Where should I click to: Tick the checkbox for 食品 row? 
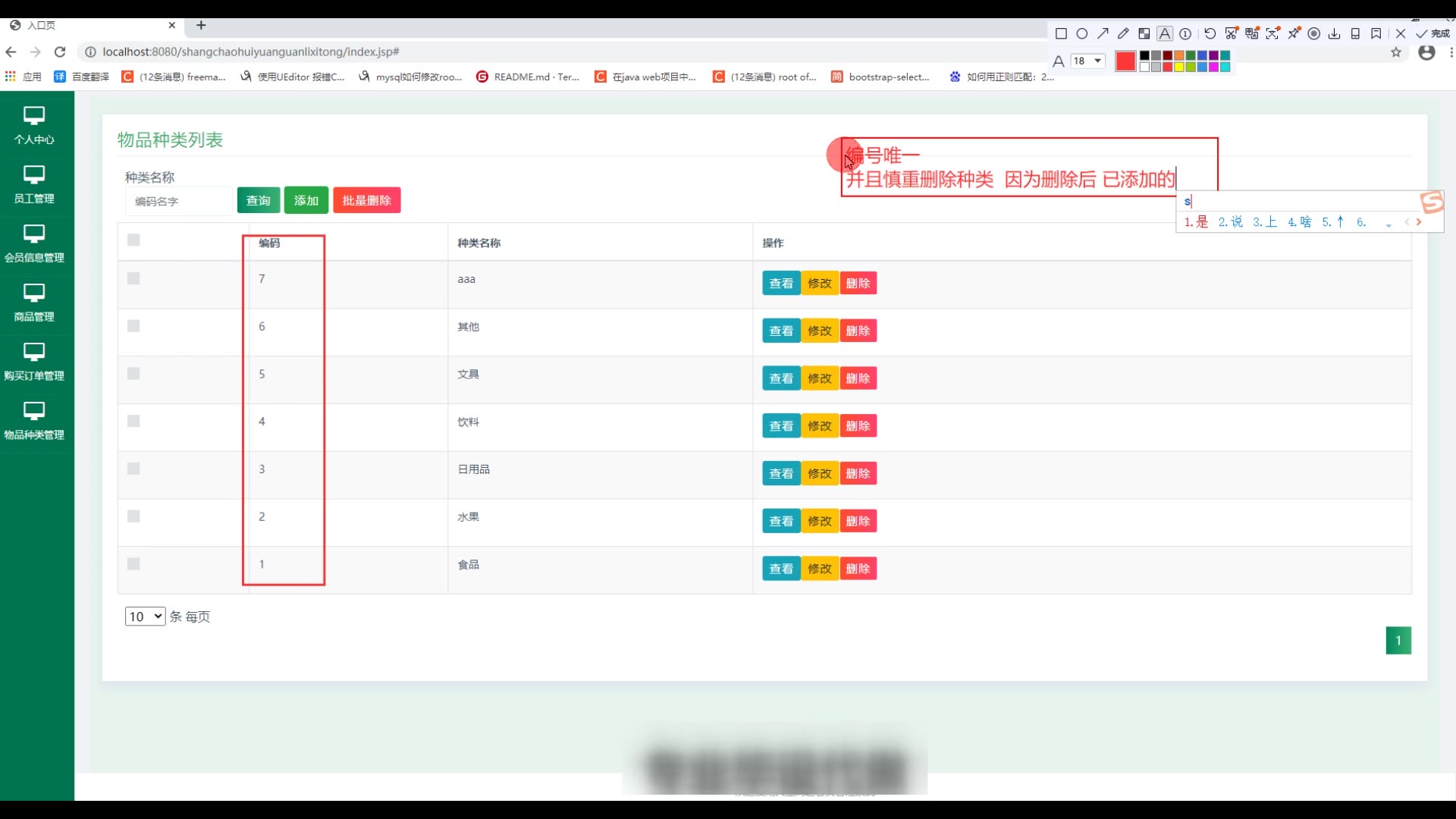(133, 564)
